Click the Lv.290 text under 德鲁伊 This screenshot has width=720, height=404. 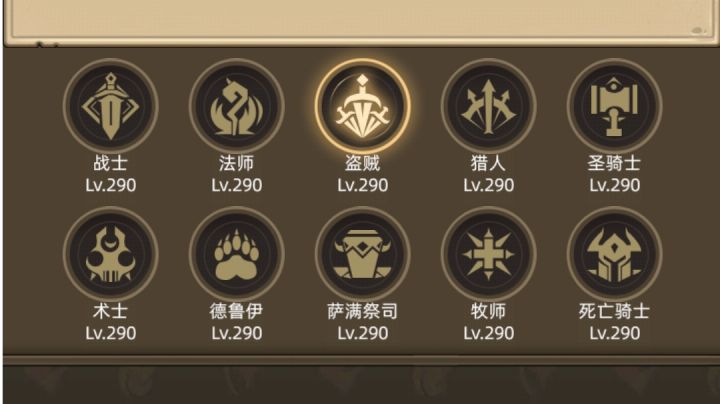(x=236, y=333)
